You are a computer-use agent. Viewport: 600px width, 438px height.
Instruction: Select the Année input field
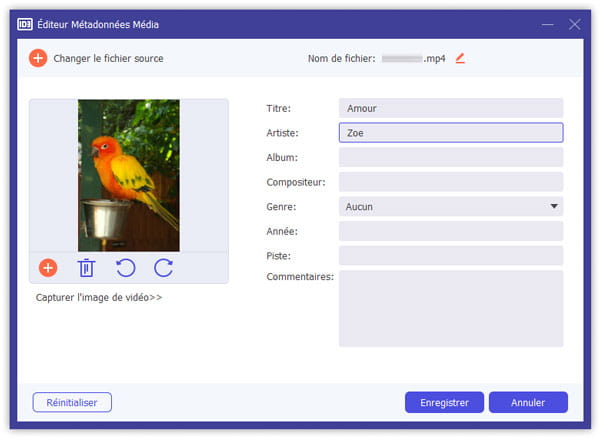pos(450,232)
